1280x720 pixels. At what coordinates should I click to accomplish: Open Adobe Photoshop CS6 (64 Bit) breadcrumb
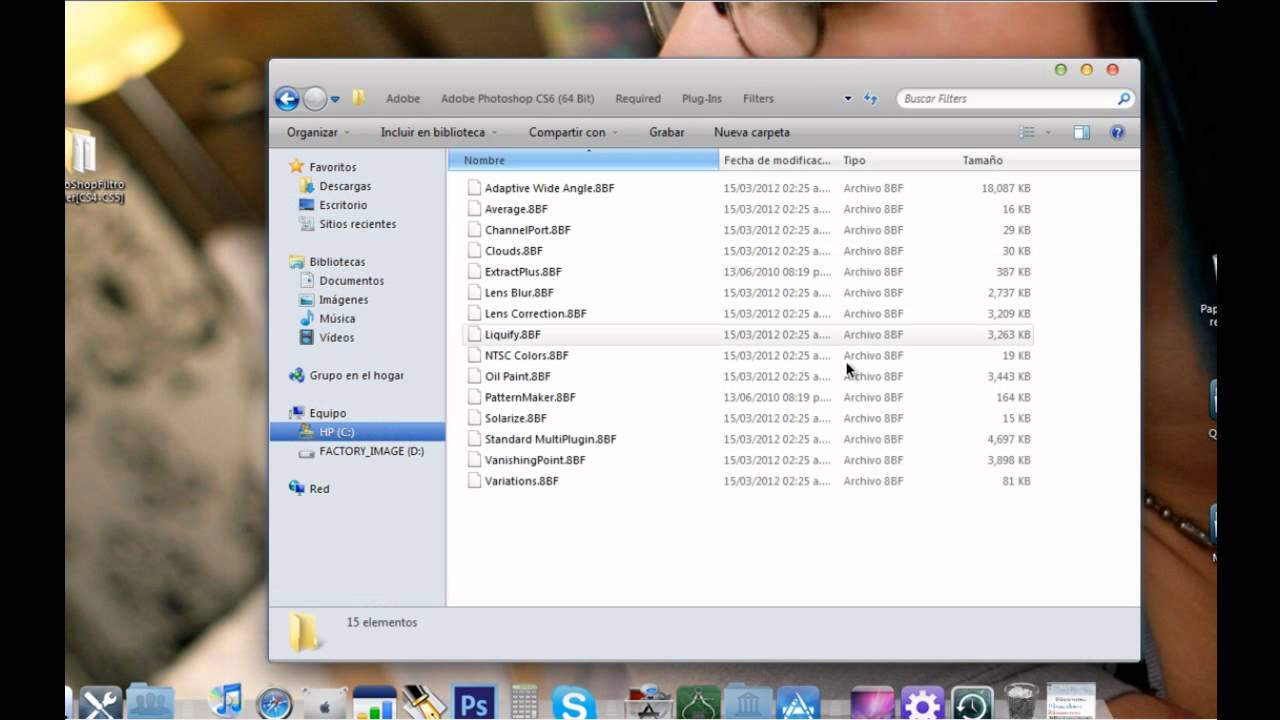[x=517, y=99]
